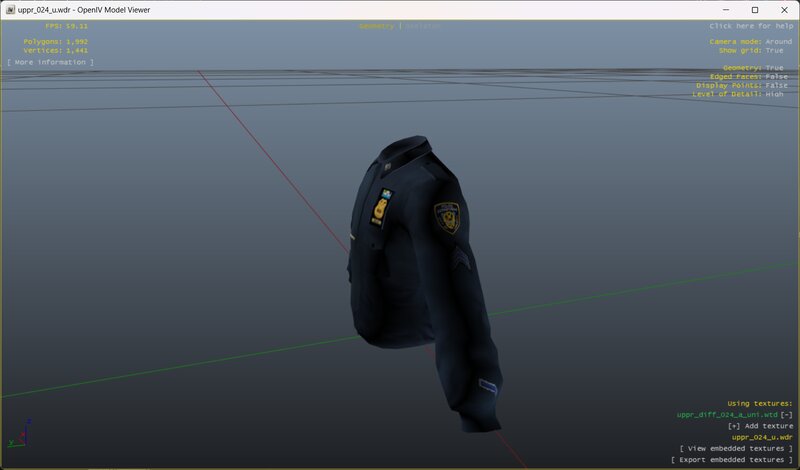
Task: Close the OpenIV Model Viewer window
Action: (784, 10)
